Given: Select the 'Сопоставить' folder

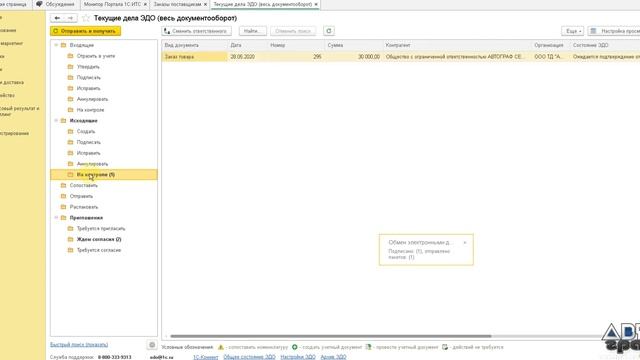Looking at the screenshot, I should (84, 185).
